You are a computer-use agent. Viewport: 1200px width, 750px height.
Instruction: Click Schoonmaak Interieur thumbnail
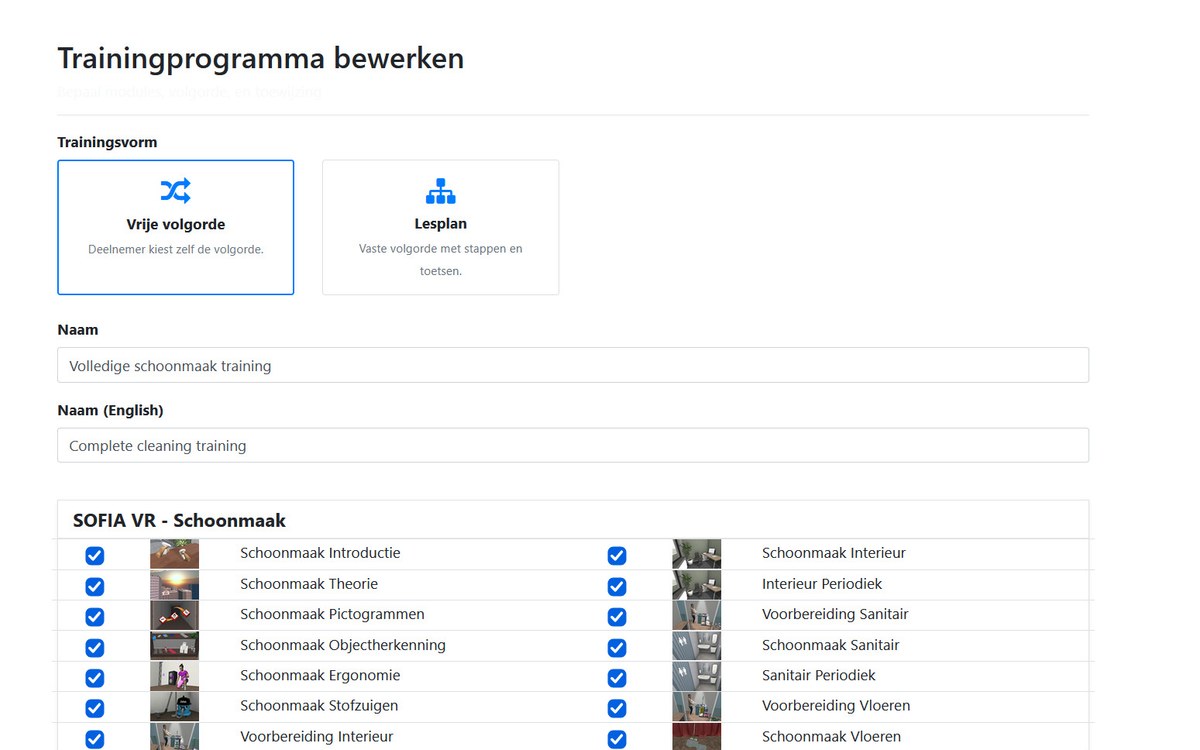(x=697, y=554)
